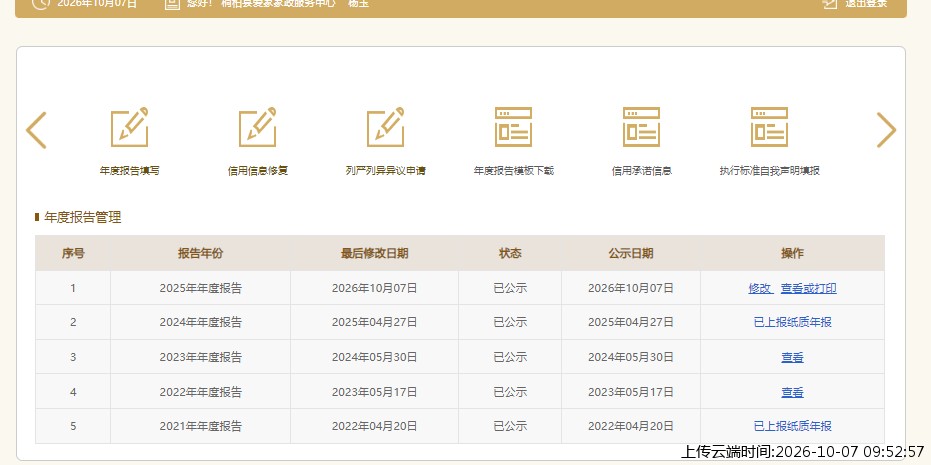Click the 报告年份 column header
Viewport: 931px width, 465px height.
click(201, 254)
